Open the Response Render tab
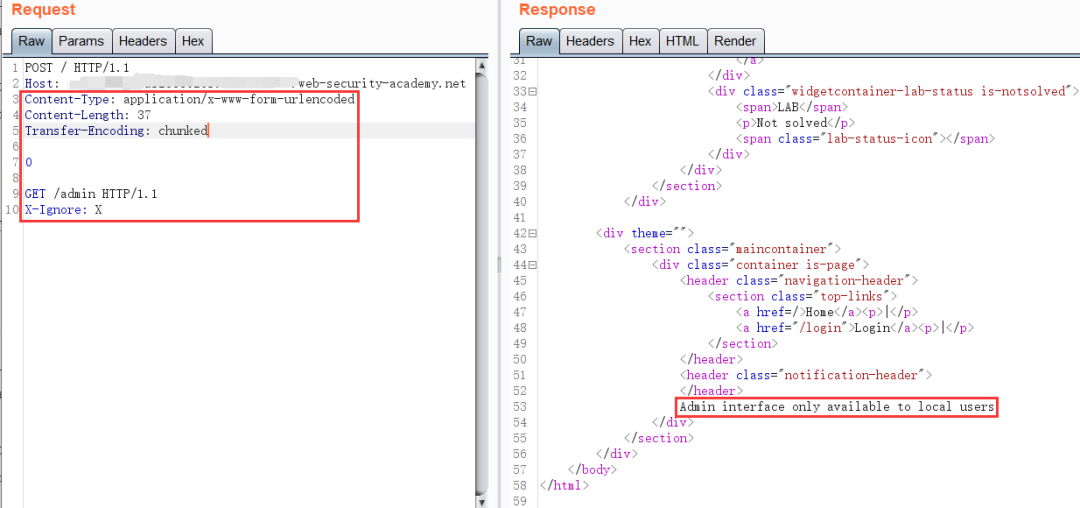This screenshot has width=1080, height=508. point(736,41)
